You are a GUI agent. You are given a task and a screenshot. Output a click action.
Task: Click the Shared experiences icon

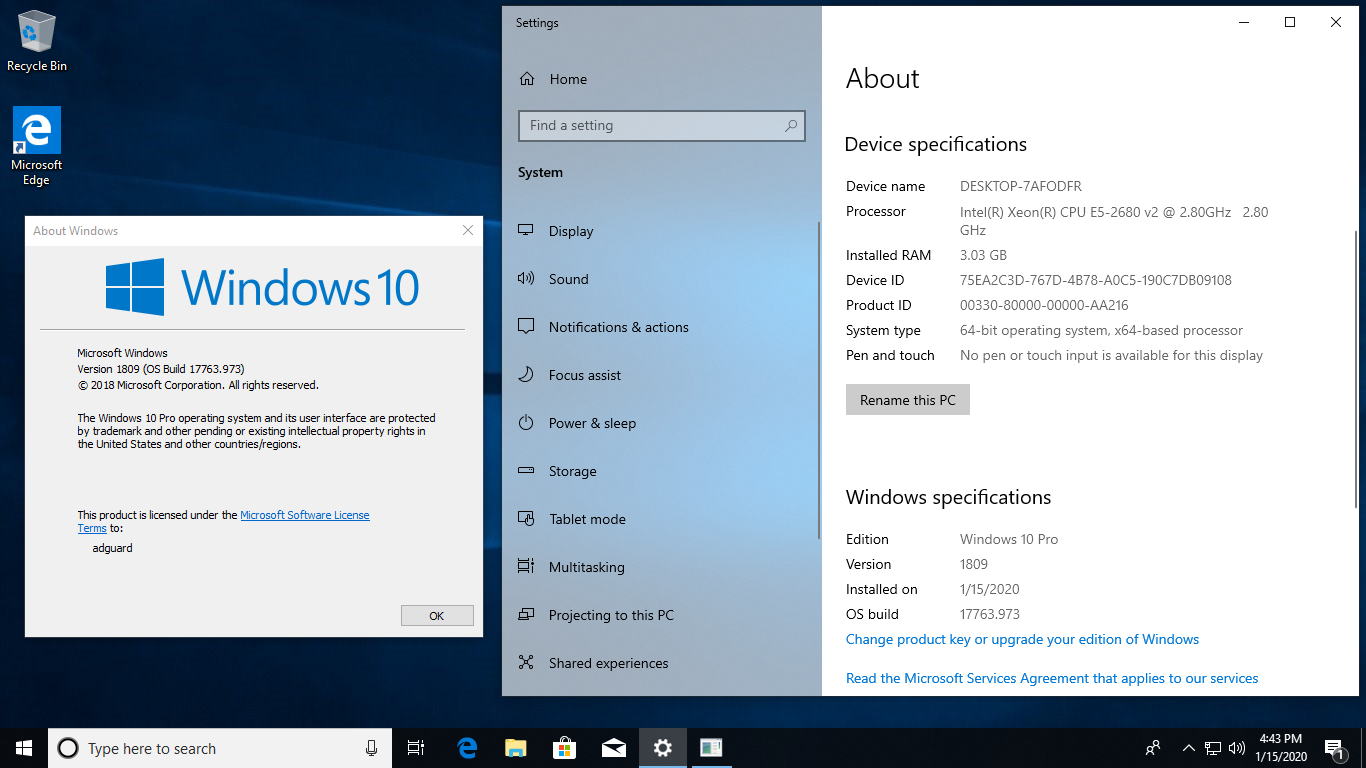click(x=526, y=663)
